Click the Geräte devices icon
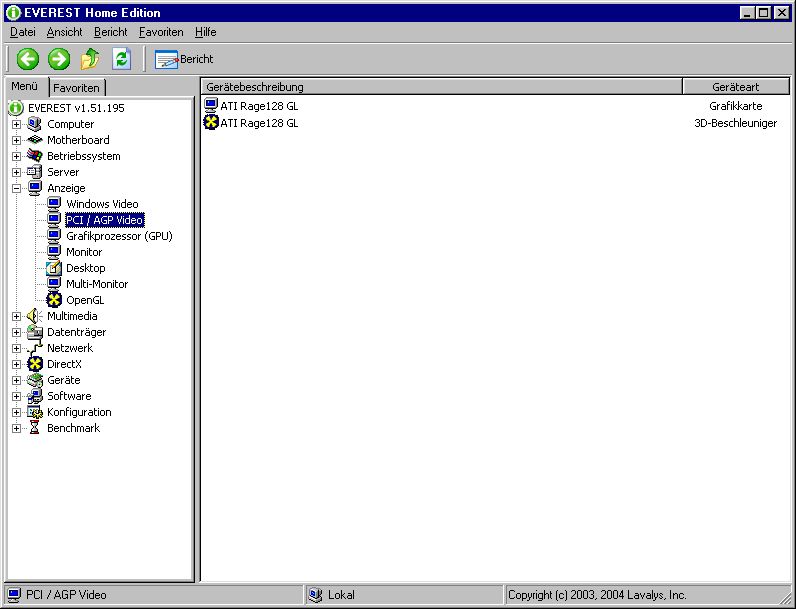 35,380
